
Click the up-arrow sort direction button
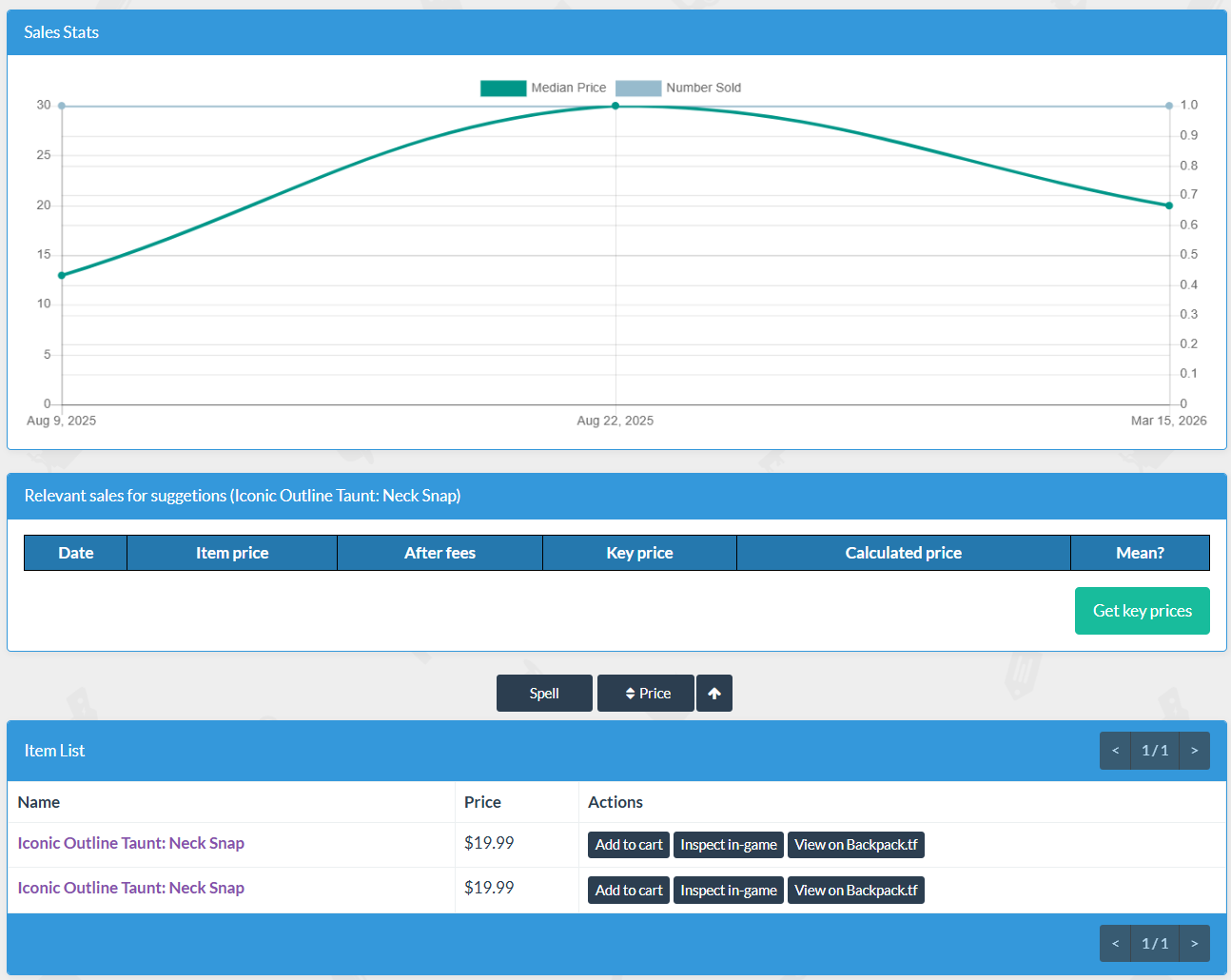tap(714, 693)
